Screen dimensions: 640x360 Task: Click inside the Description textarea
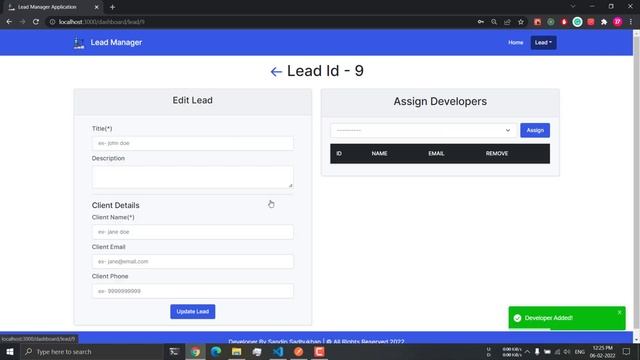pyautogui.click(x=193, y=177)
